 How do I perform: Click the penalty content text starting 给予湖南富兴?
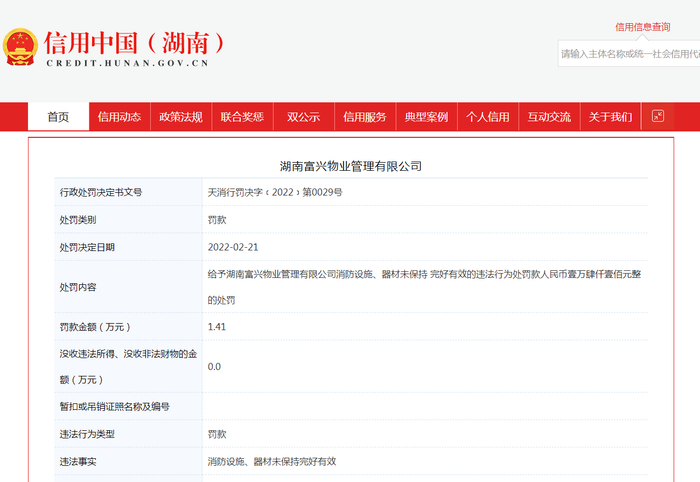[424, 287]
